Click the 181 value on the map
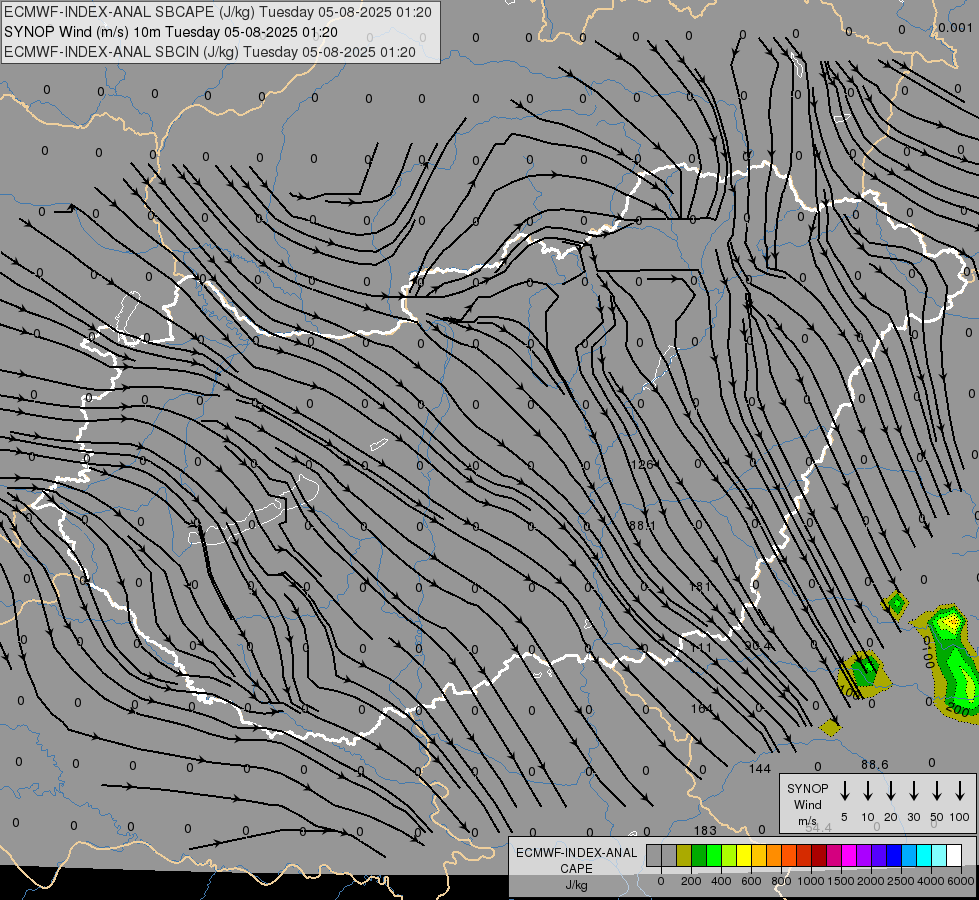 point(699,586)
